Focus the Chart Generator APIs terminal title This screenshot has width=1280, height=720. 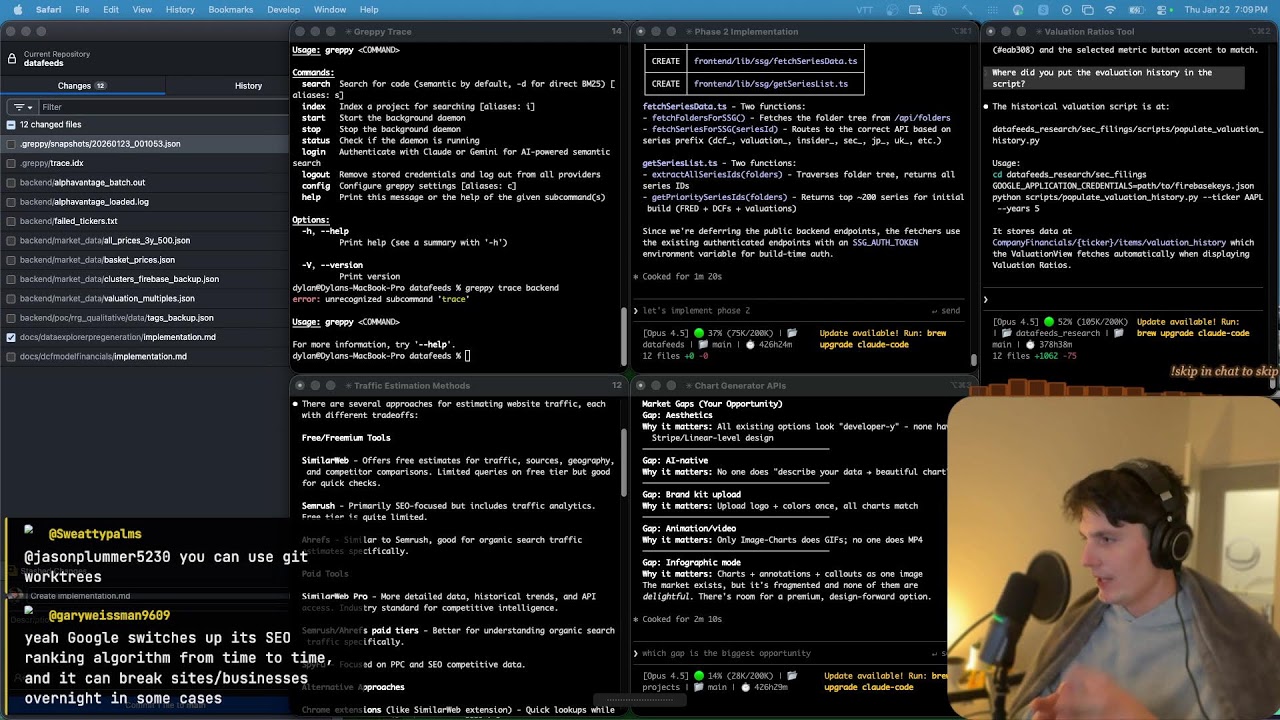pyautogui.click(x=740, y=386)
